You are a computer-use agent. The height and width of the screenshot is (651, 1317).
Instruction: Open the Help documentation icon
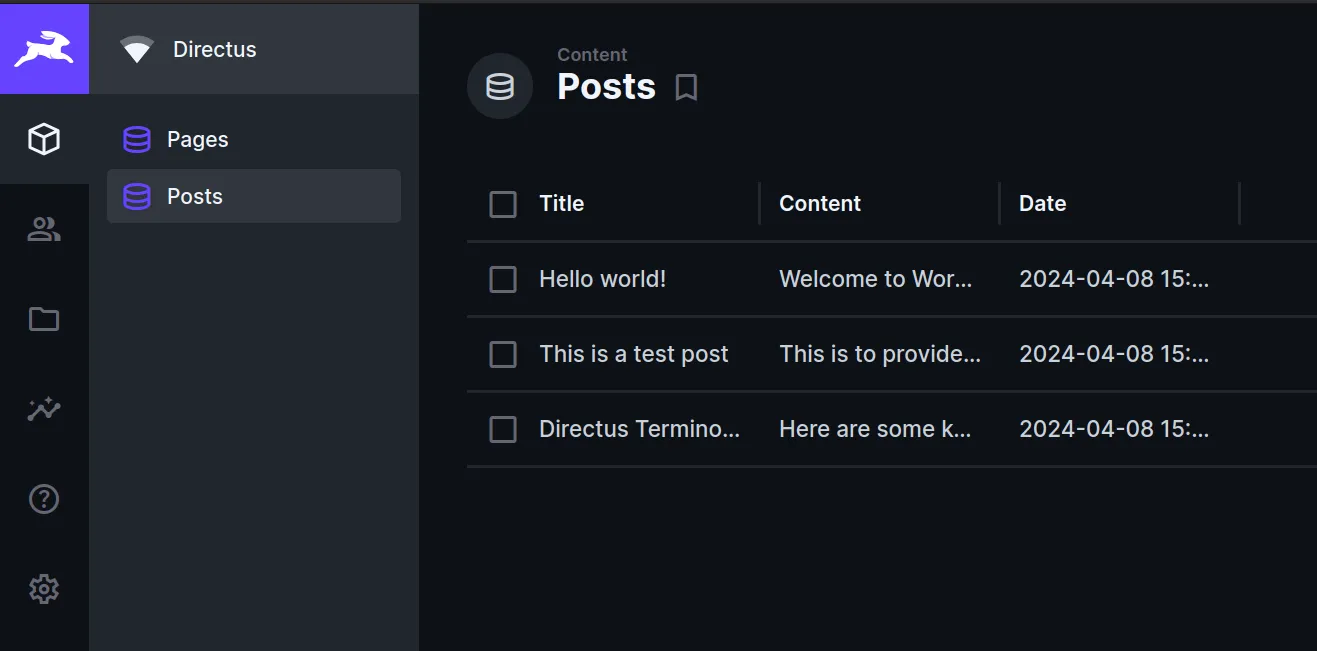pyautogui.click(x=44, y=498)
